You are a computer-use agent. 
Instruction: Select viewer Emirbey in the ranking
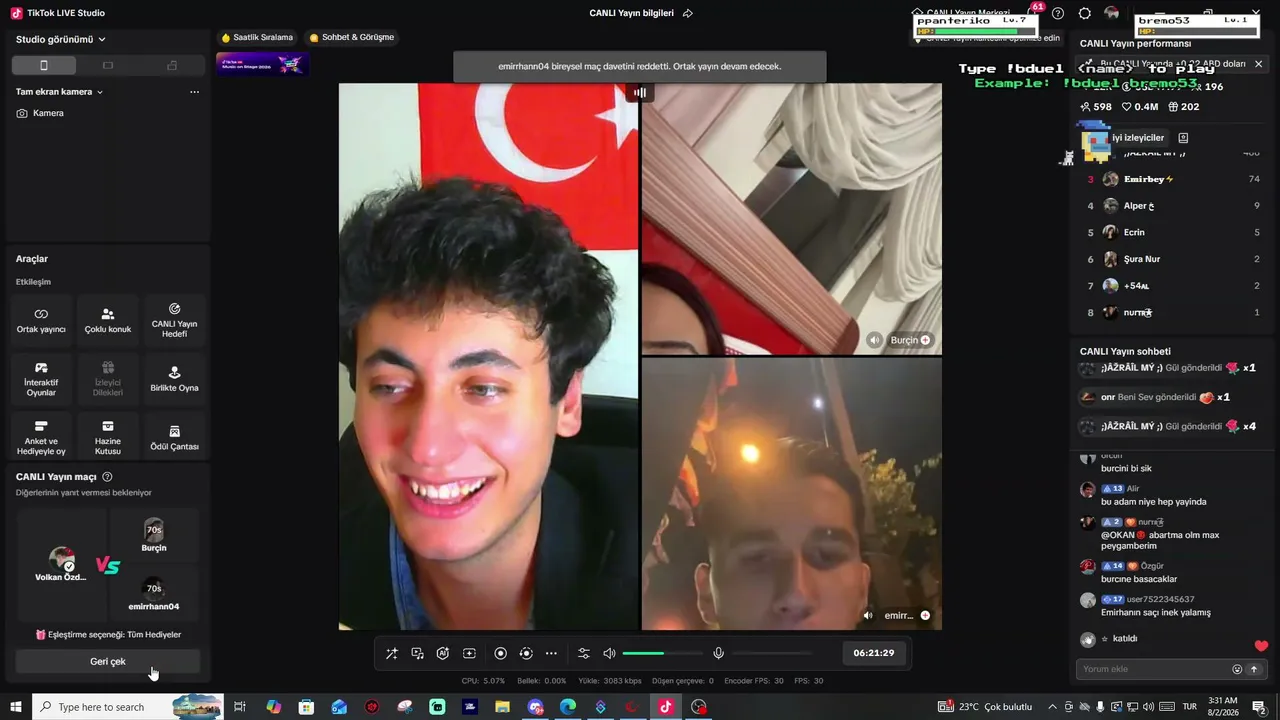coord(1172,180)
